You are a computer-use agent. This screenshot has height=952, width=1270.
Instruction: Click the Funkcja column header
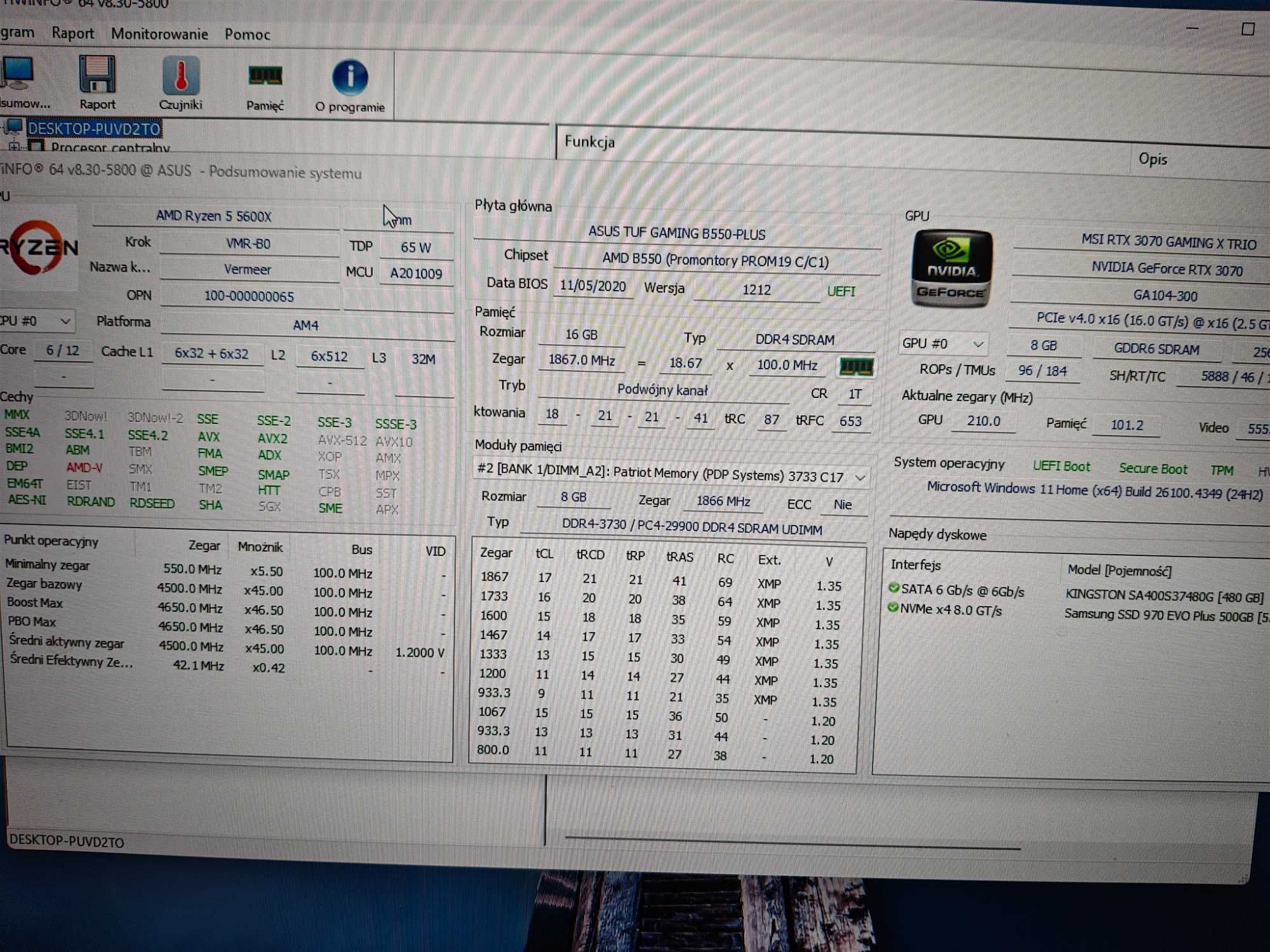(x=589, y=142)
